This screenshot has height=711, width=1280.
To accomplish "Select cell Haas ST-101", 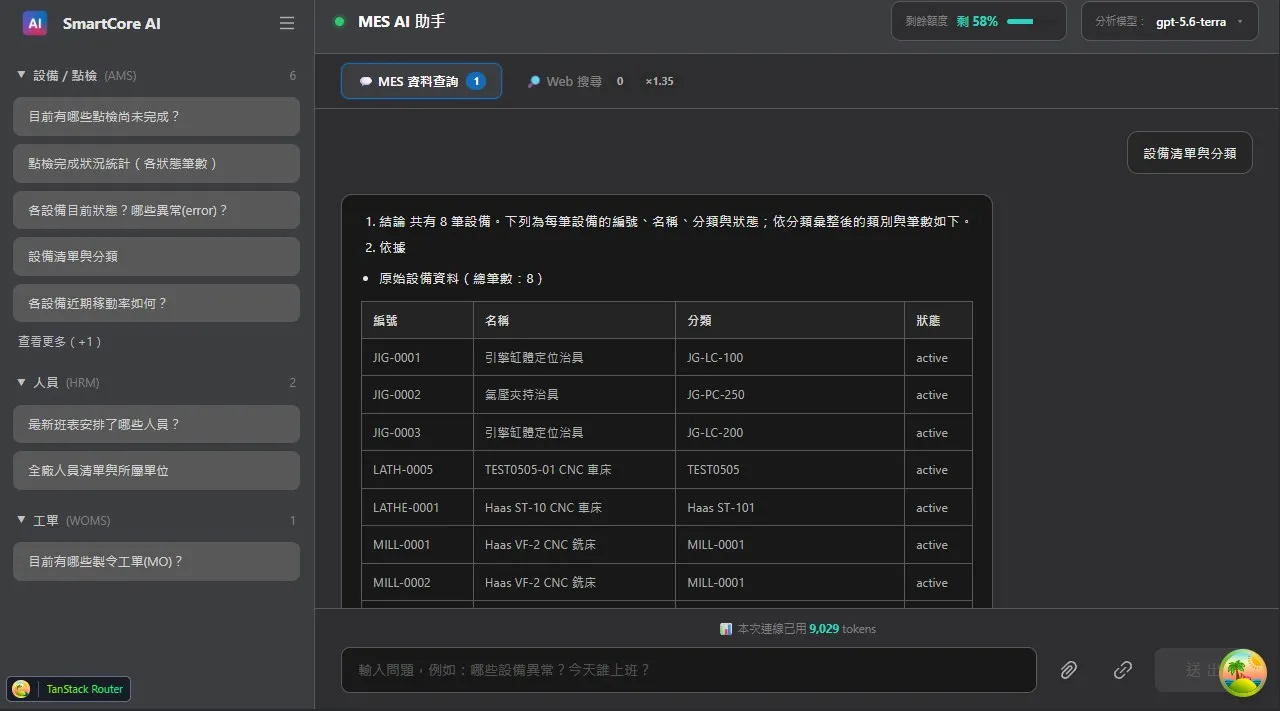I will pos(790,508).
